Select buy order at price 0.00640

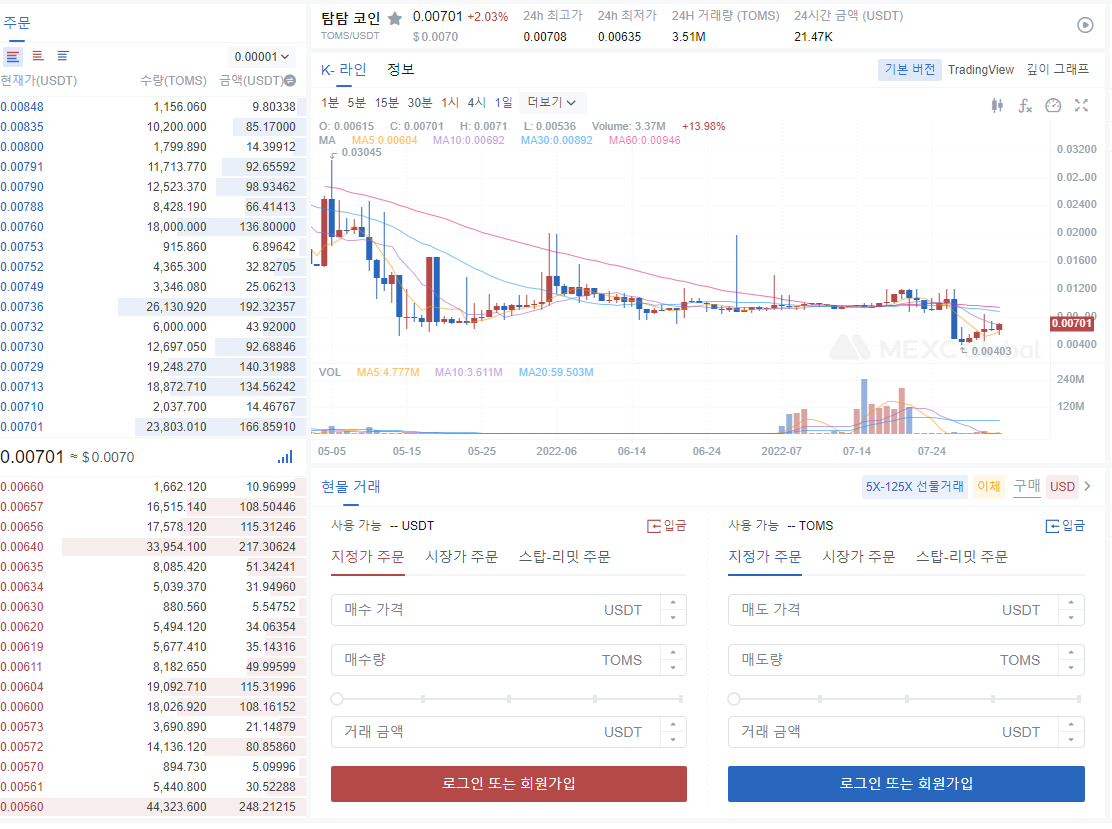coord(152,547)
